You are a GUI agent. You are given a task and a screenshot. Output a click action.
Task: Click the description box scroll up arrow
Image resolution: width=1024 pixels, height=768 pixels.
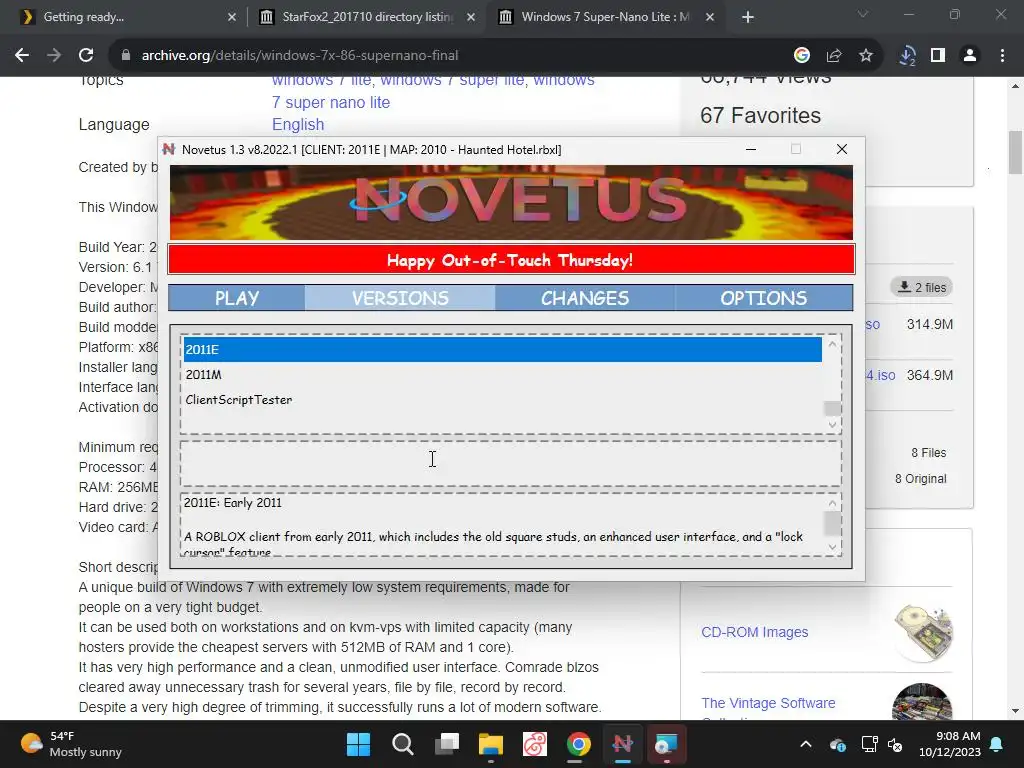point(832,502)
